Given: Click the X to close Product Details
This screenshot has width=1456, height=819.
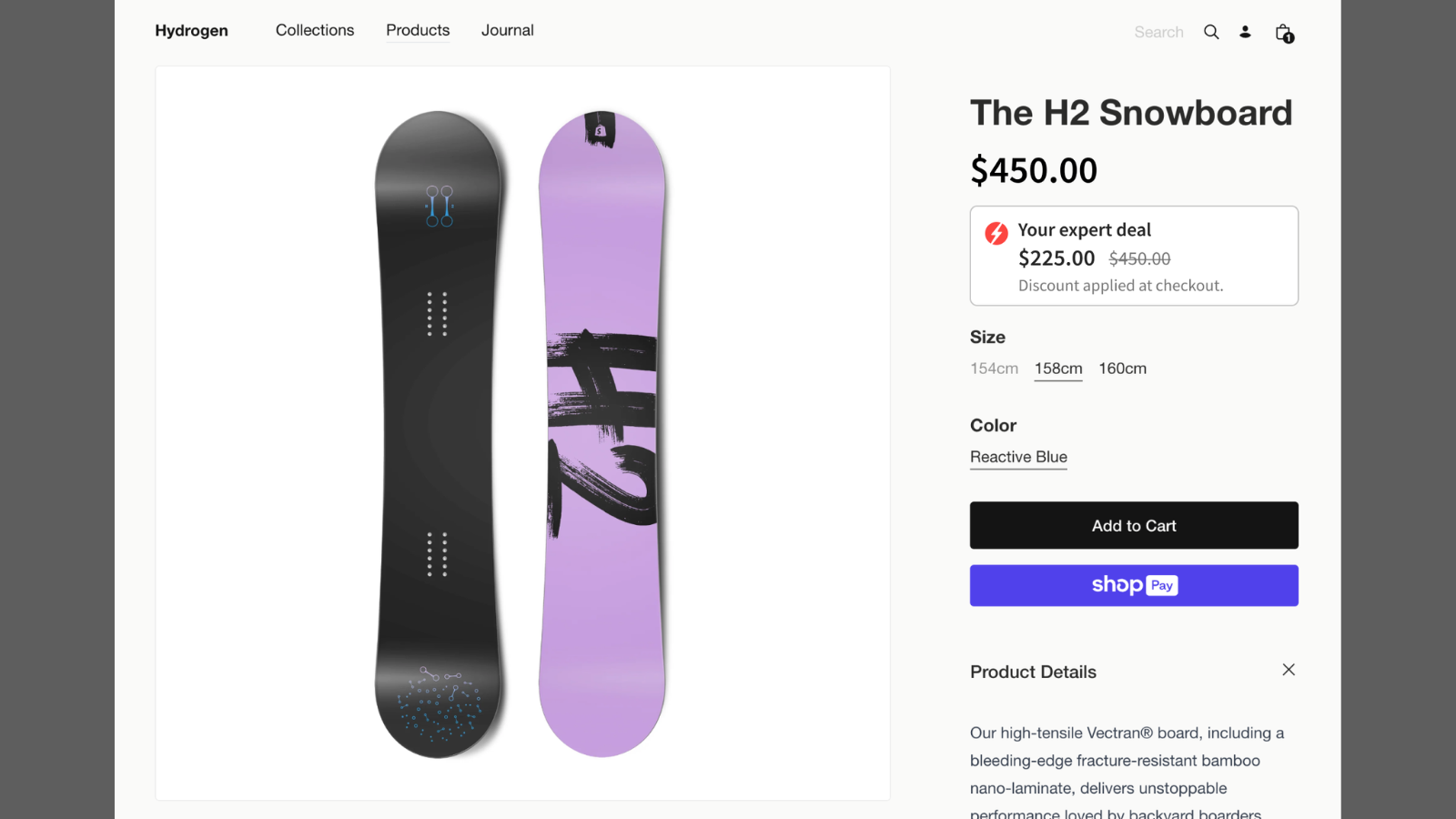Looking at the screenshot, I should pos(1289,670).
